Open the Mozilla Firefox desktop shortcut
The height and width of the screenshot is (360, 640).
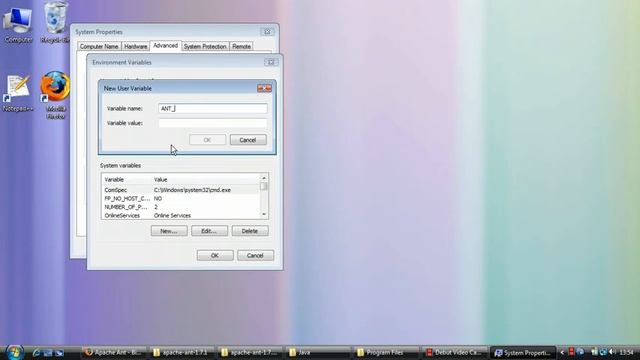click(x=56, y=95)
